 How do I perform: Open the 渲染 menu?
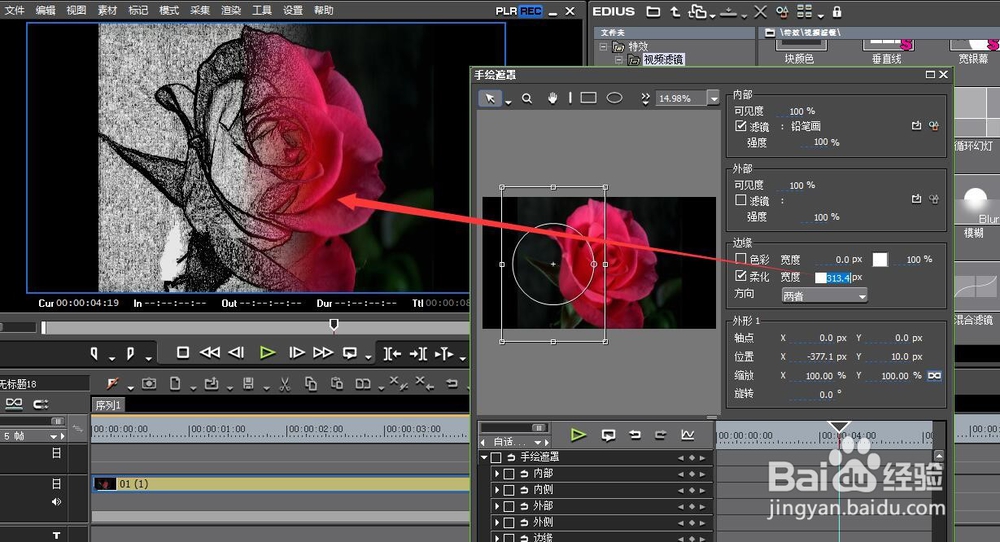tap(231, 10)
